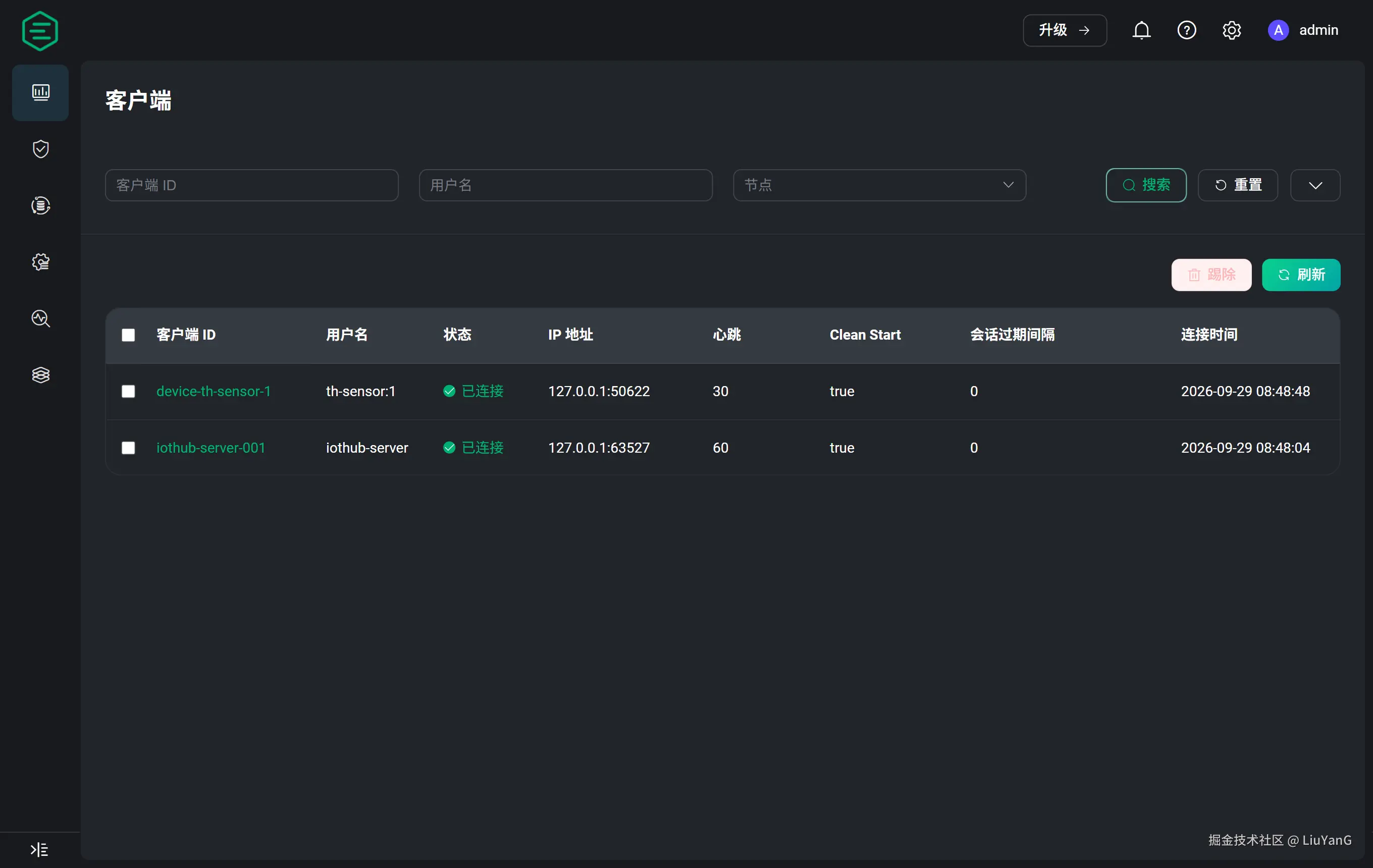Click connect time 2026-09-29 08:48:04

[1245, 448]
